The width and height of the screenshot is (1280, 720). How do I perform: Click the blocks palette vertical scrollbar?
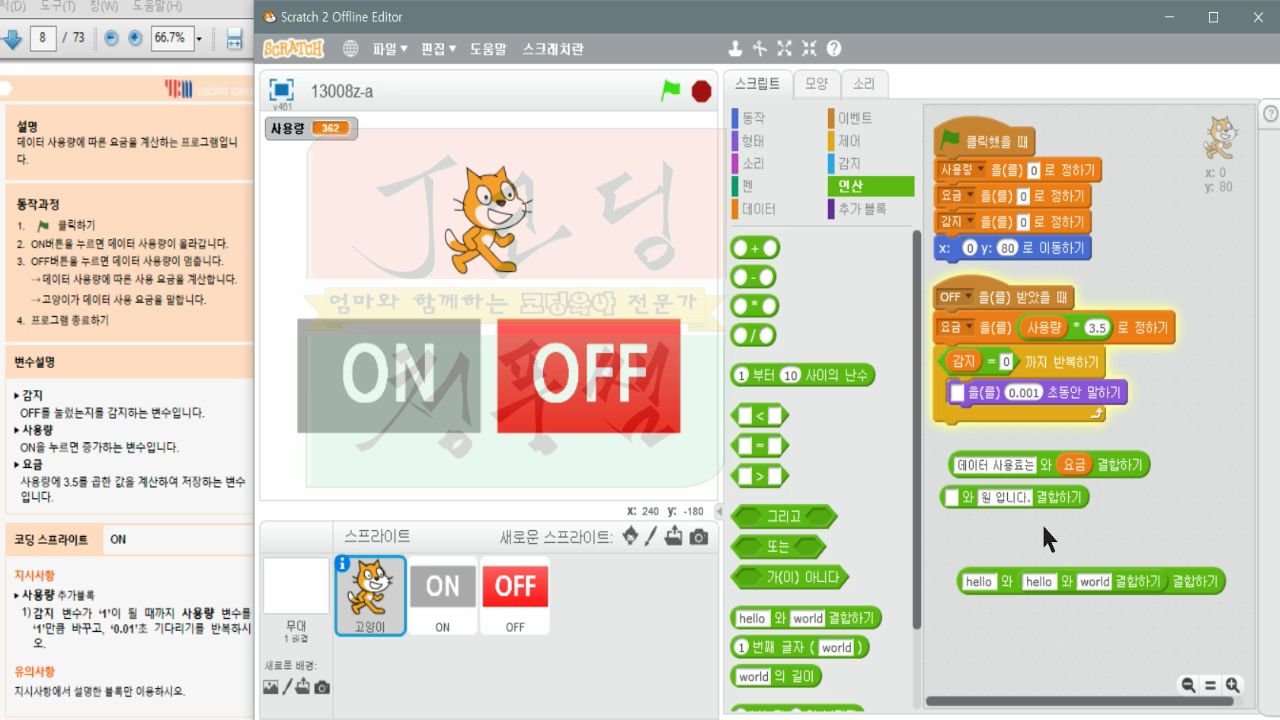click(917, 430)
